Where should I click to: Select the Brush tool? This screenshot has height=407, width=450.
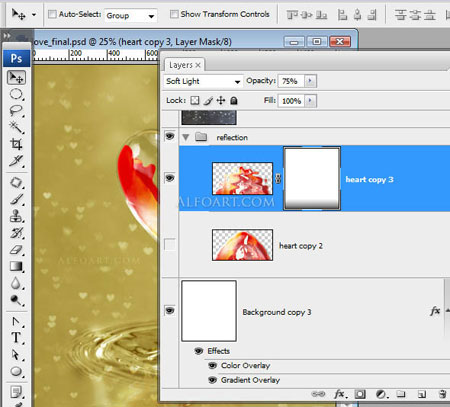point(16,199)
